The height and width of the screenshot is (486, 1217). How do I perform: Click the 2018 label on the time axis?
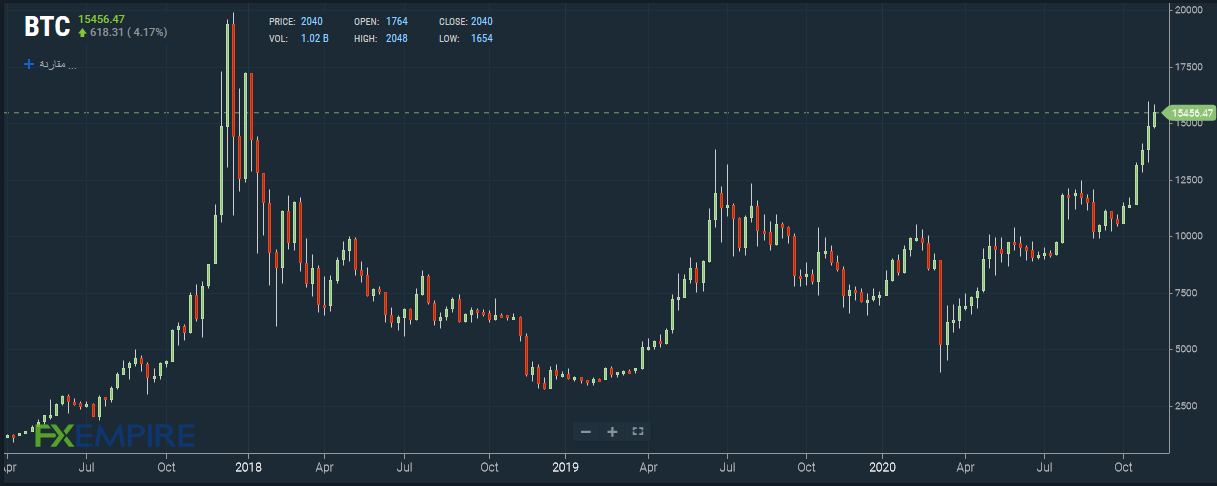coord(249,467)
